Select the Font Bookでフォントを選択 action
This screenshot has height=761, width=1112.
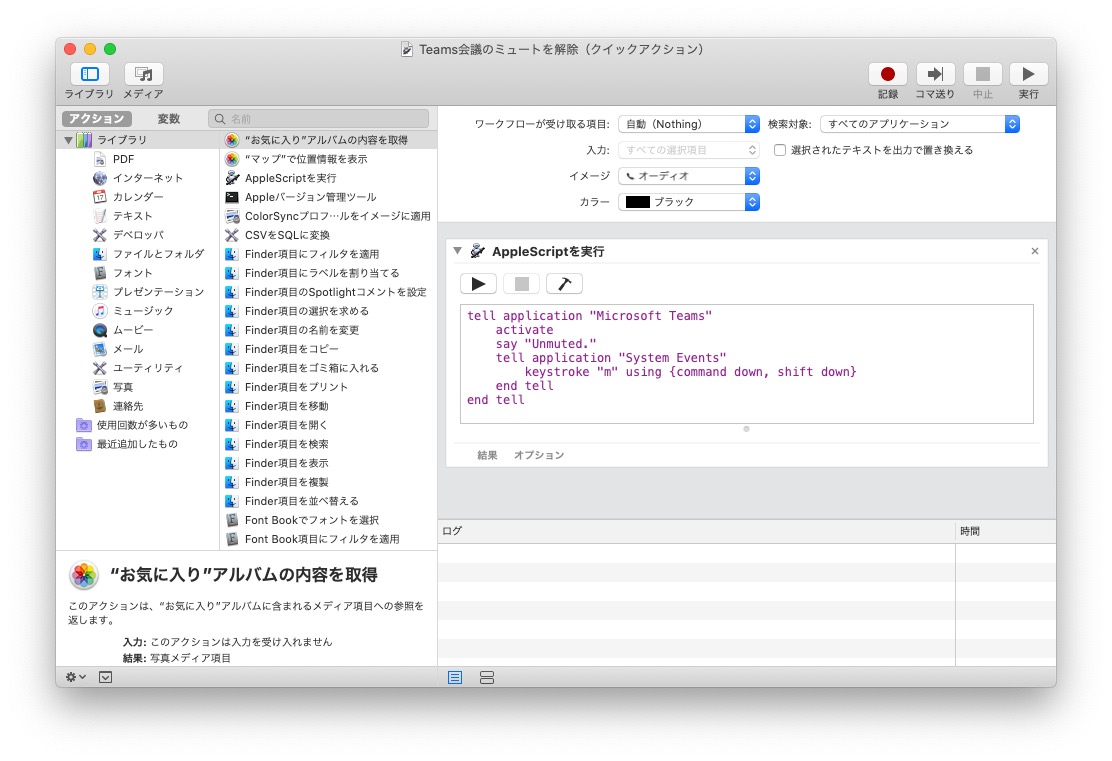pos(329,521)
